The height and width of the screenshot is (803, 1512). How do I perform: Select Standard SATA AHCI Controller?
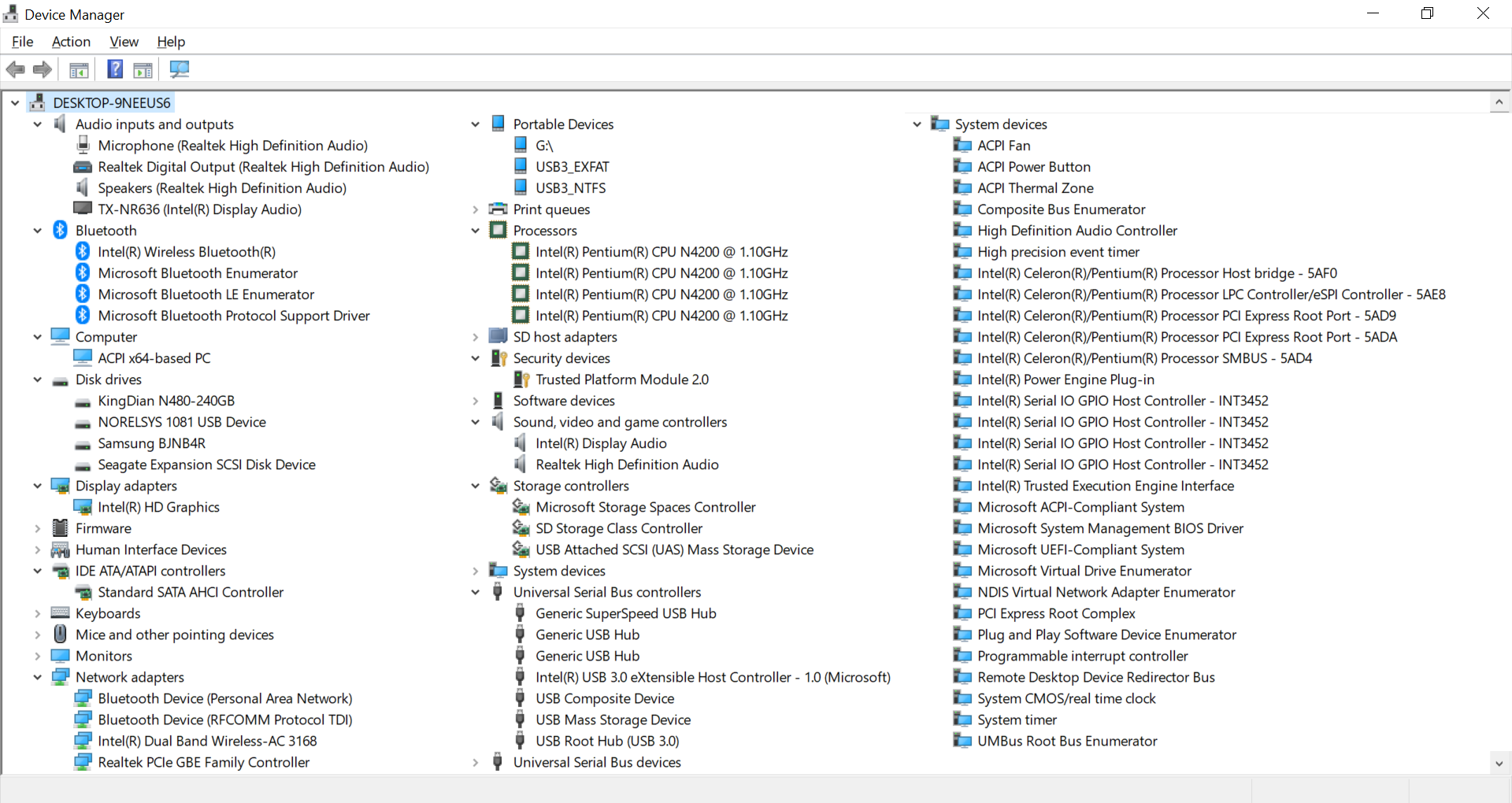pos(191,592)
